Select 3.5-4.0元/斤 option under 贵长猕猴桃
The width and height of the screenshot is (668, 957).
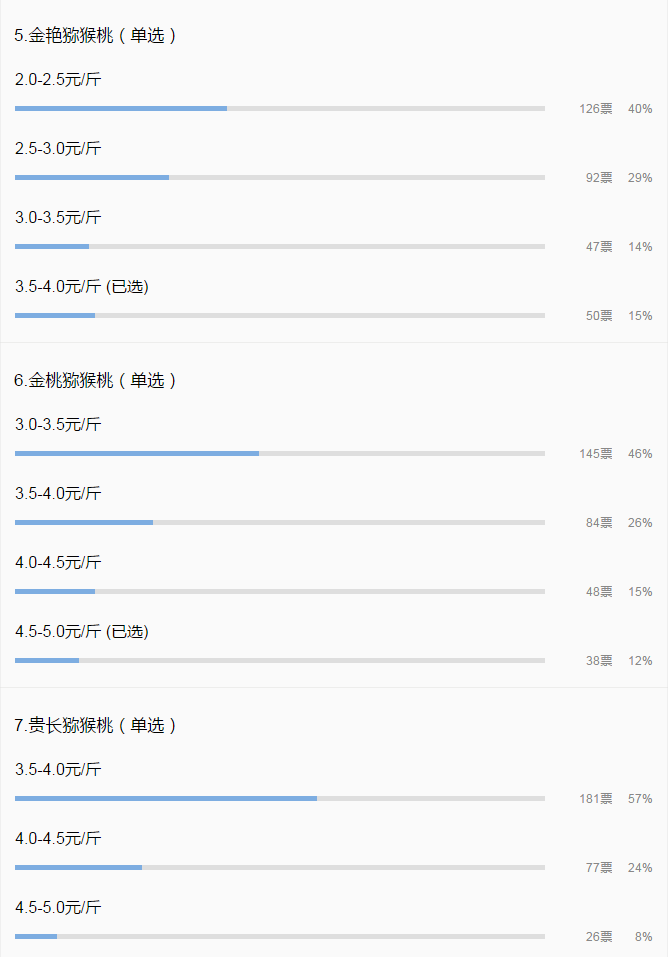click(x=58, y=769)
